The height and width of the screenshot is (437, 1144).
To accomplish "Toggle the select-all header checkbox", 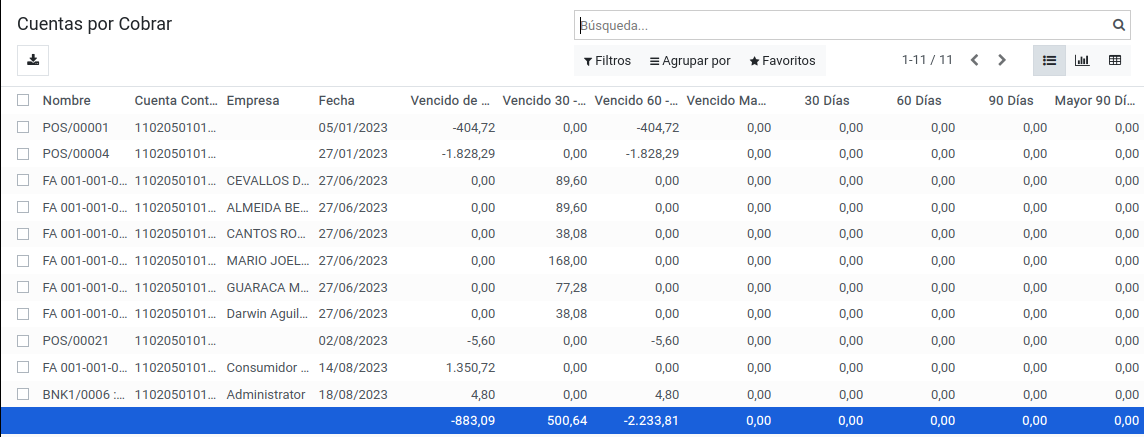I will point(23,101).
